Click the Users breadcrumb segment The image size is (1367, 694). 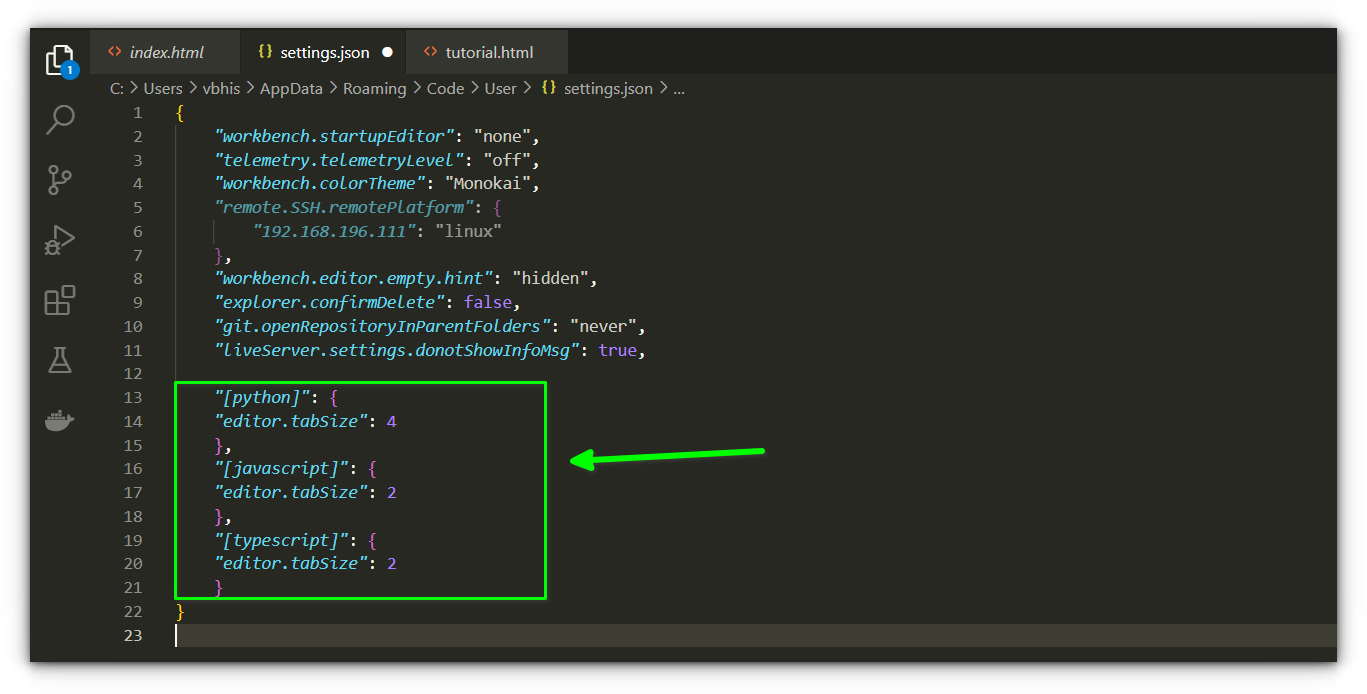click(163, 88)
